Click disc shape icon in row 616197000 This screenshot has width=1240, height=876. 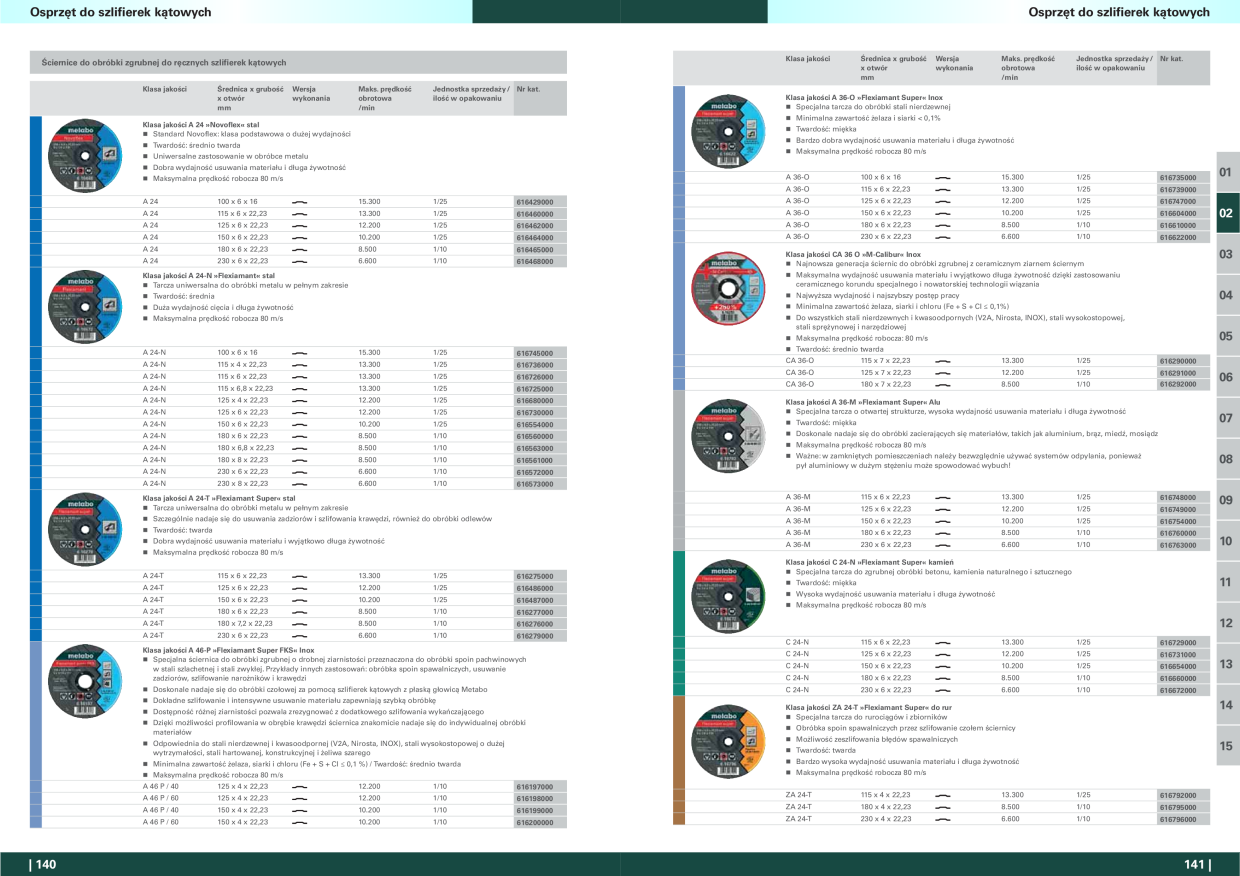[299, 787]
